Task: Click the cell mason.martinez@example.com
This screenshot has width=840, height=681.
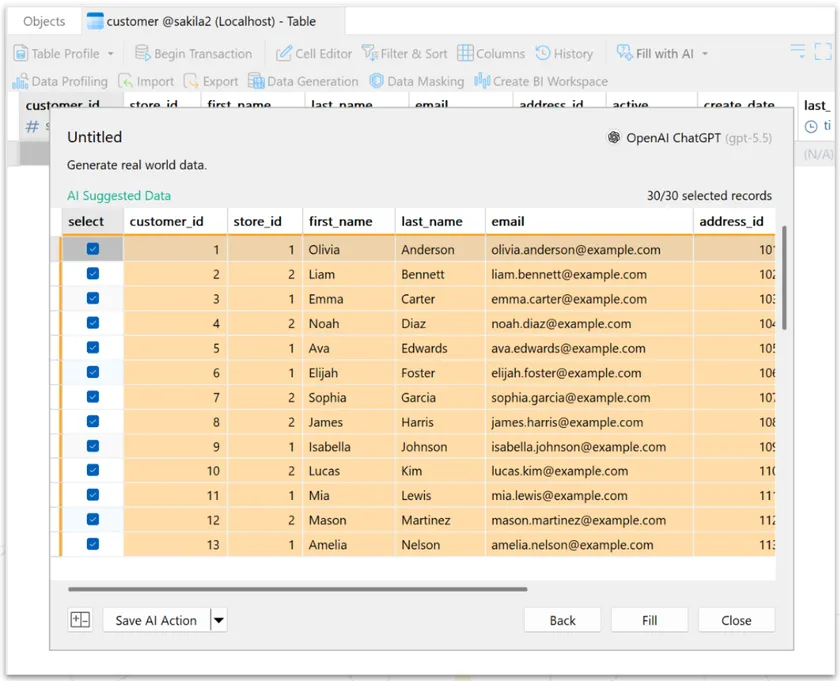Action: (x=589, y=520)
